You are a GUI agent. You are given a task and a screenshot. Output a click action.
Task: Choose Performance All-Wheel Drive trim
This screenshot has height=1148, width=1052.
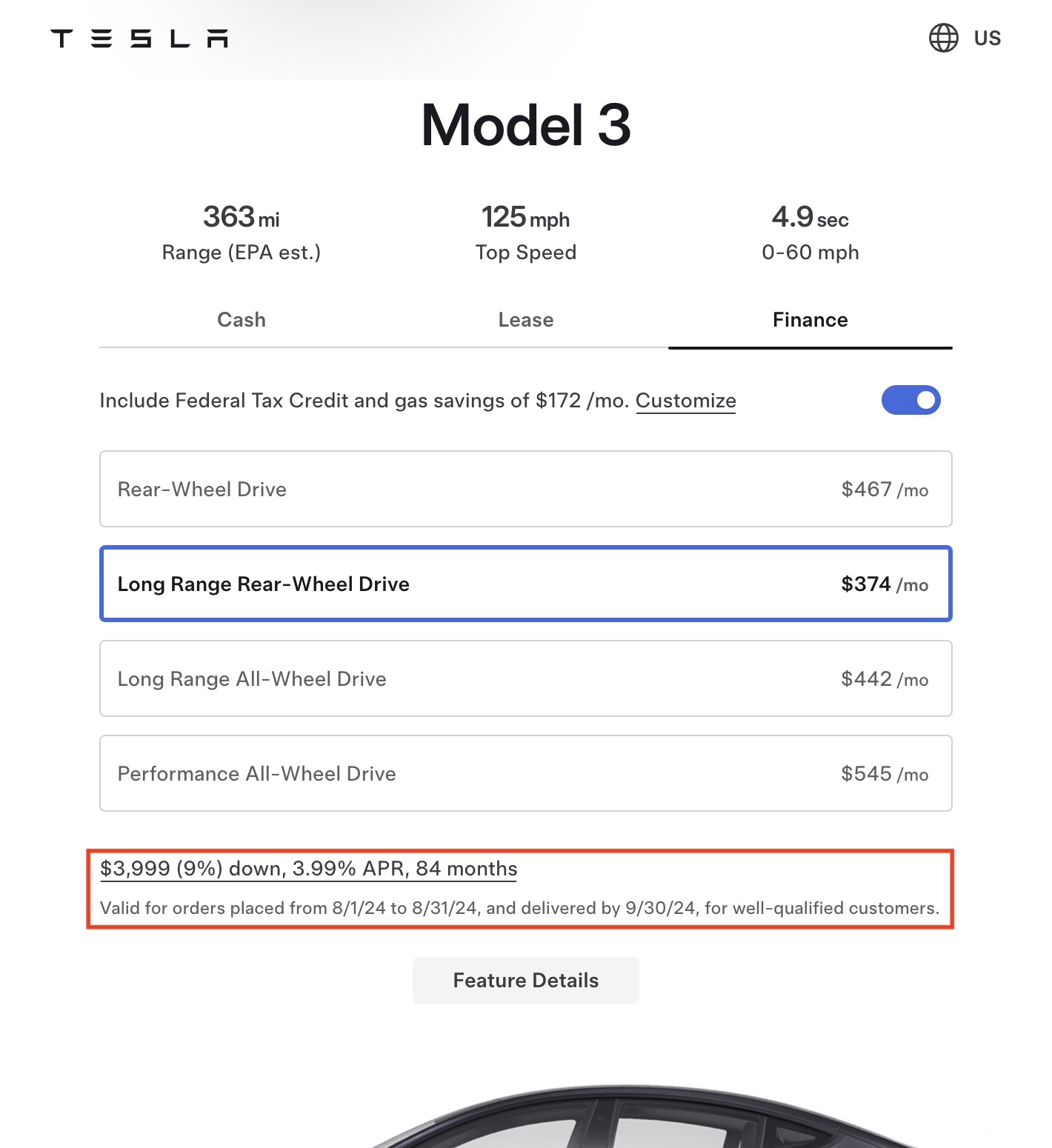[526, 773]
